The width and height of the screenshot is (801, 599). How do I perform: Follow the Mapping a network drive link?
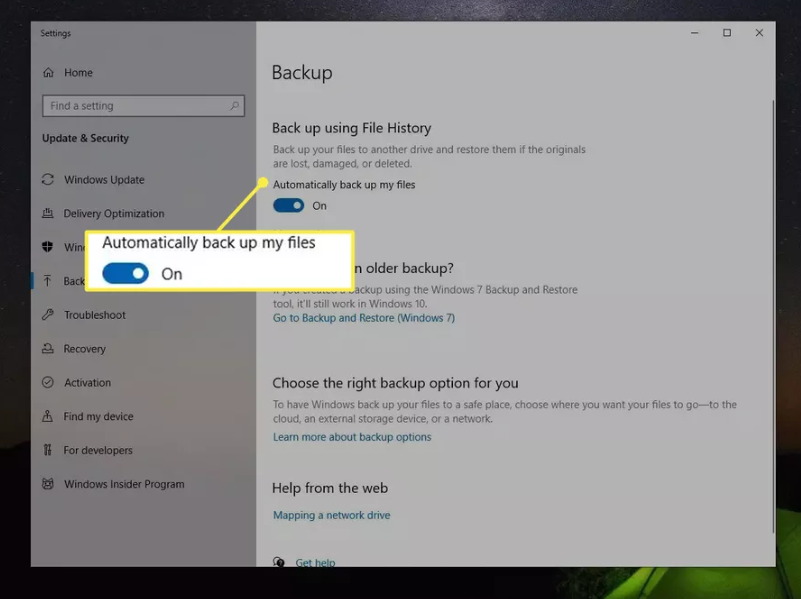click(331, 515)
